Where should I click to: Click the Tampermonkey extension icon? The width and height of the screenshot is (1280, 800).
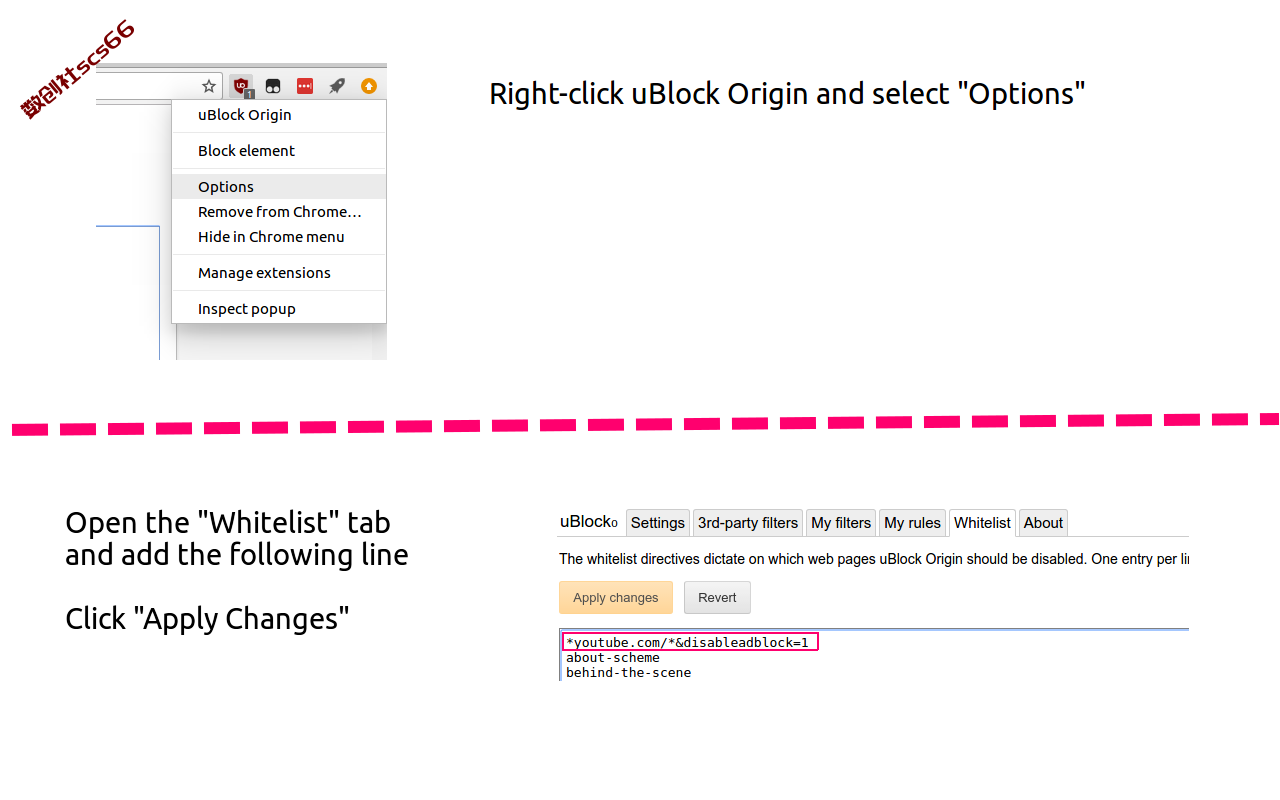click(x=272, y=86)
